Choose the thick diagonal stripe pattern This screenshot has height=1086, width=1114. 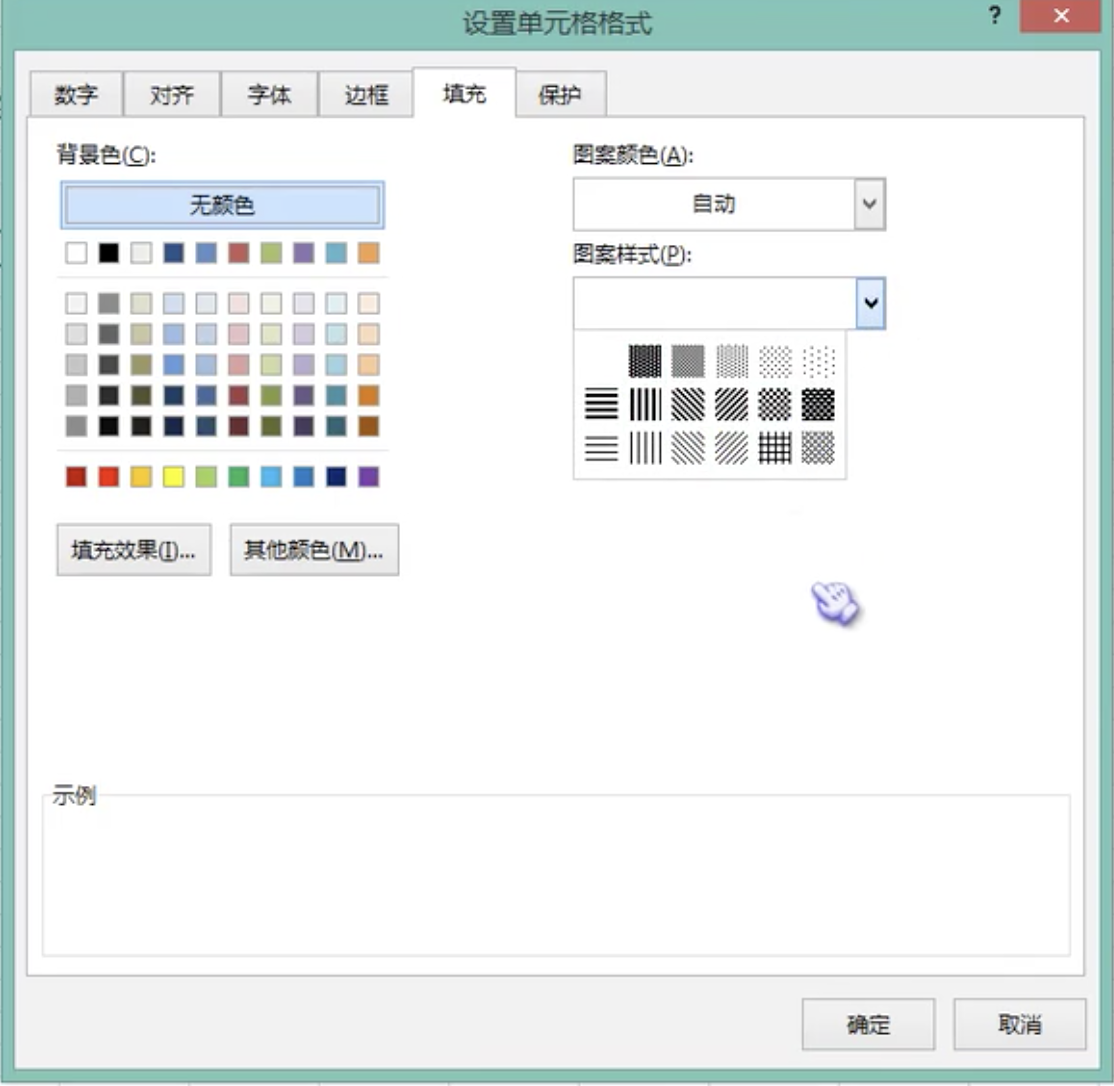click(732, 405)
